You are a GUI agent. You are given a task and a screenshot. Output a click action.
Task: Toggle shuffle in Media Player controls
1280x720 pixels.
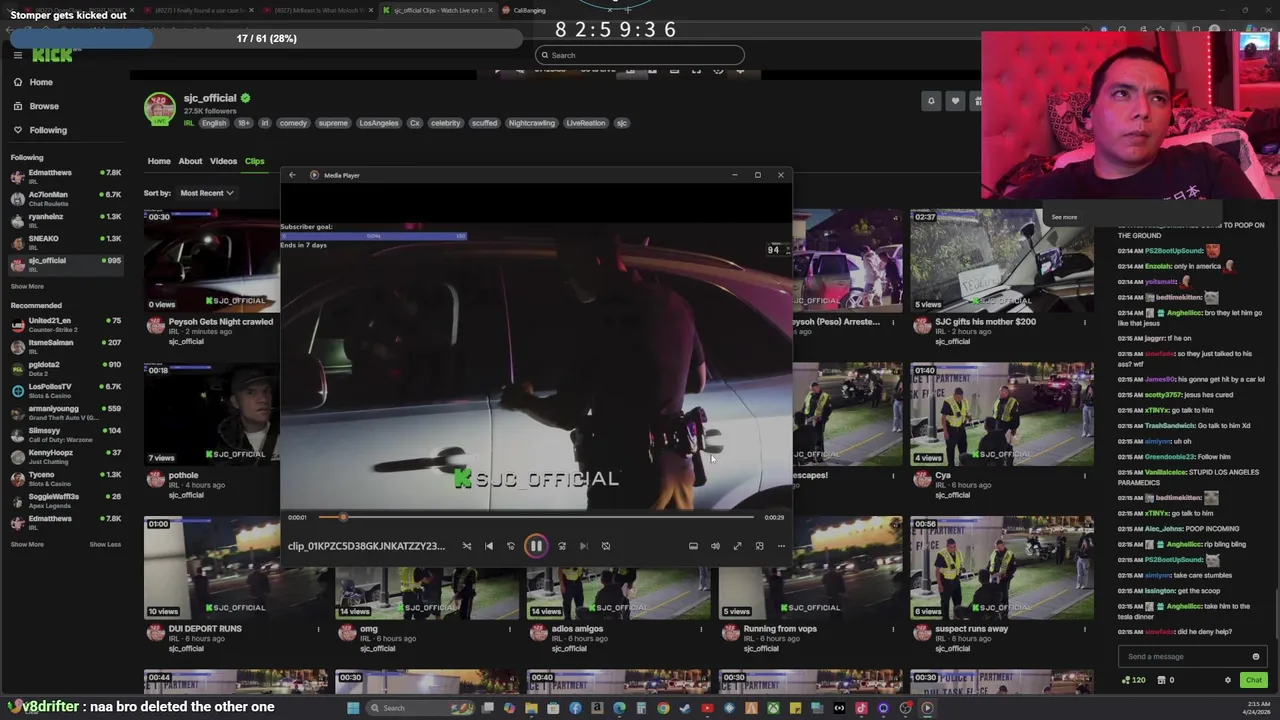click(467, 546)
